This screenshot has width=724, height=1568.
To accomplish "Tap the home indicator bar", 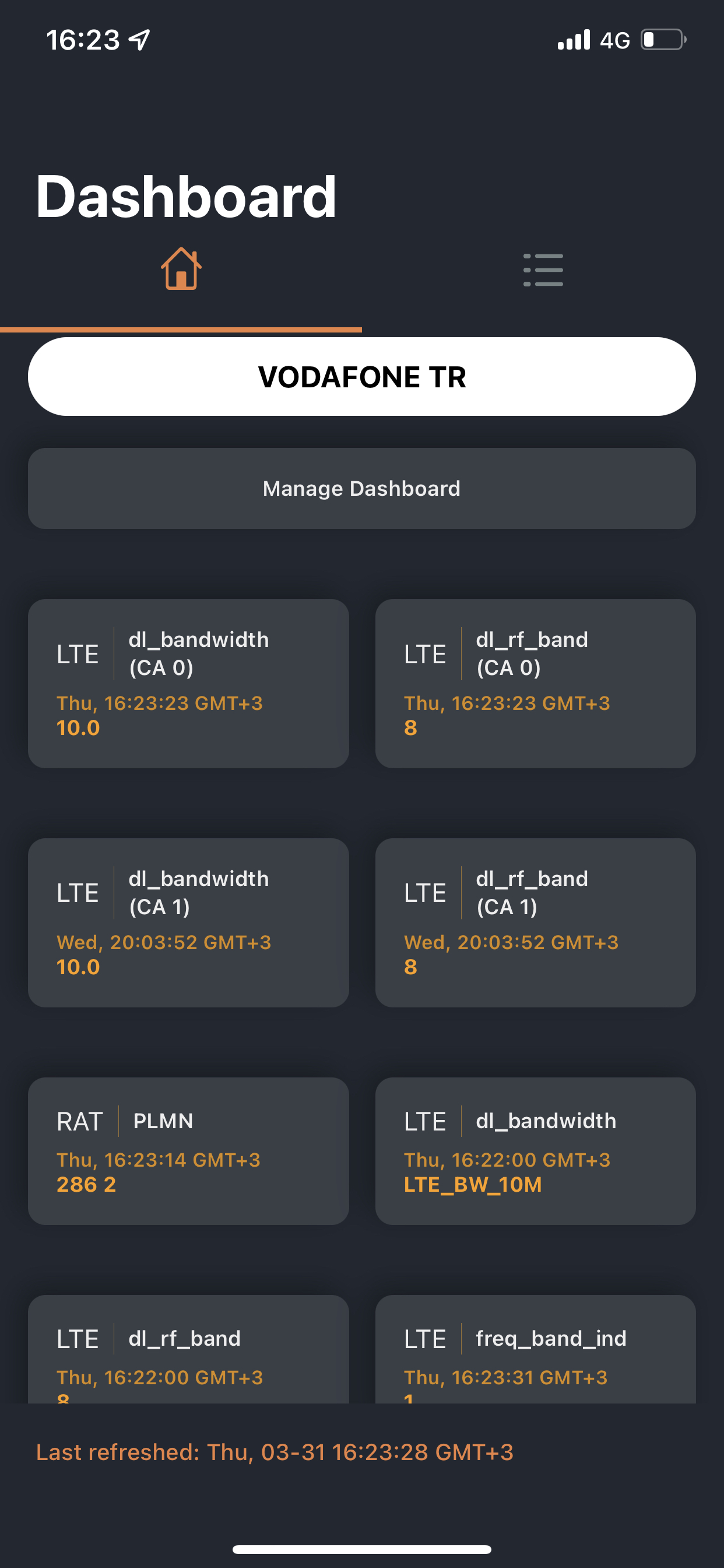I will coord(362,1549).
